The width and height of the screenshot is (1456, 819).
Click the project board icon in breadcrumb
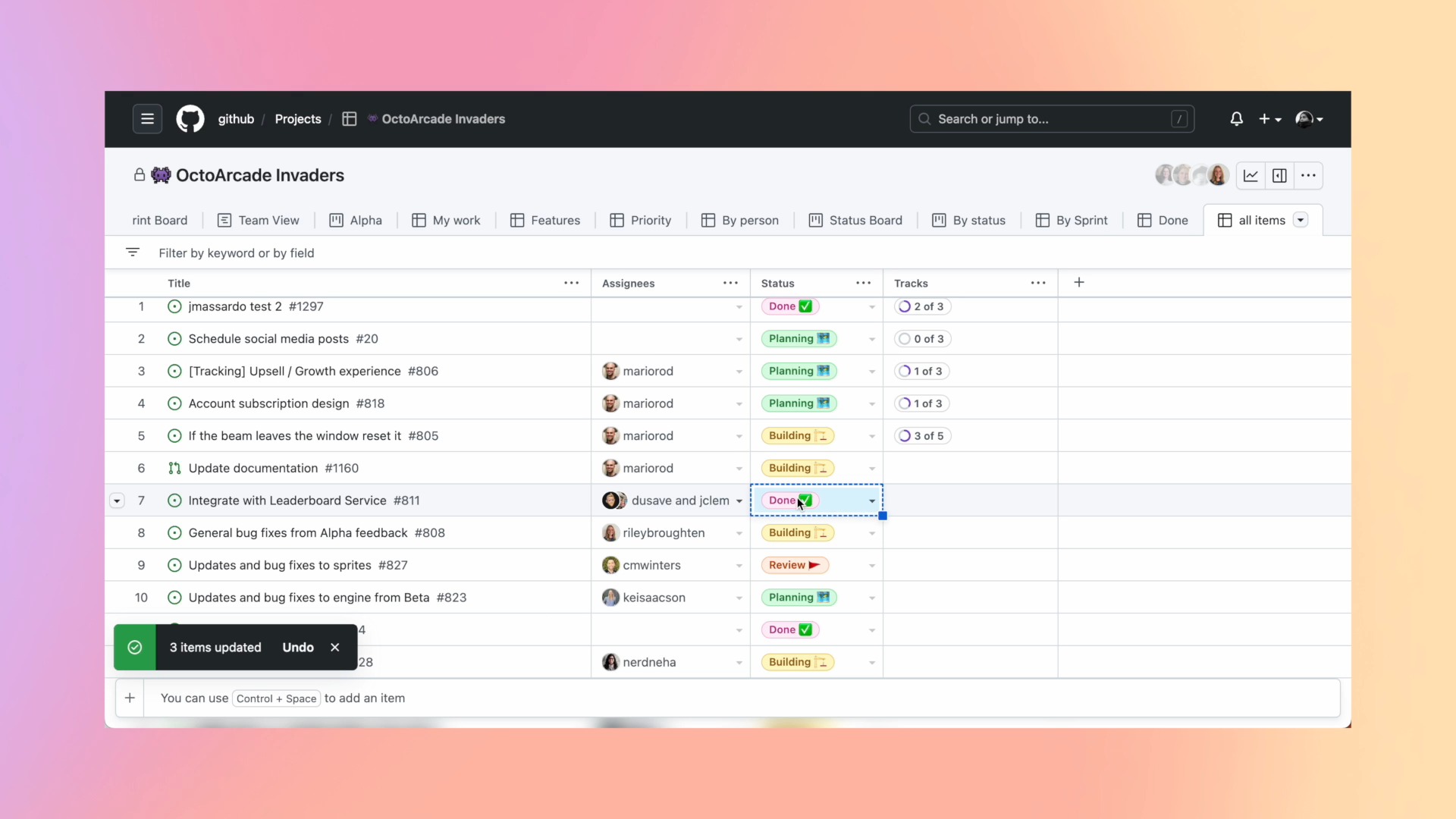[x=350, y=119]
